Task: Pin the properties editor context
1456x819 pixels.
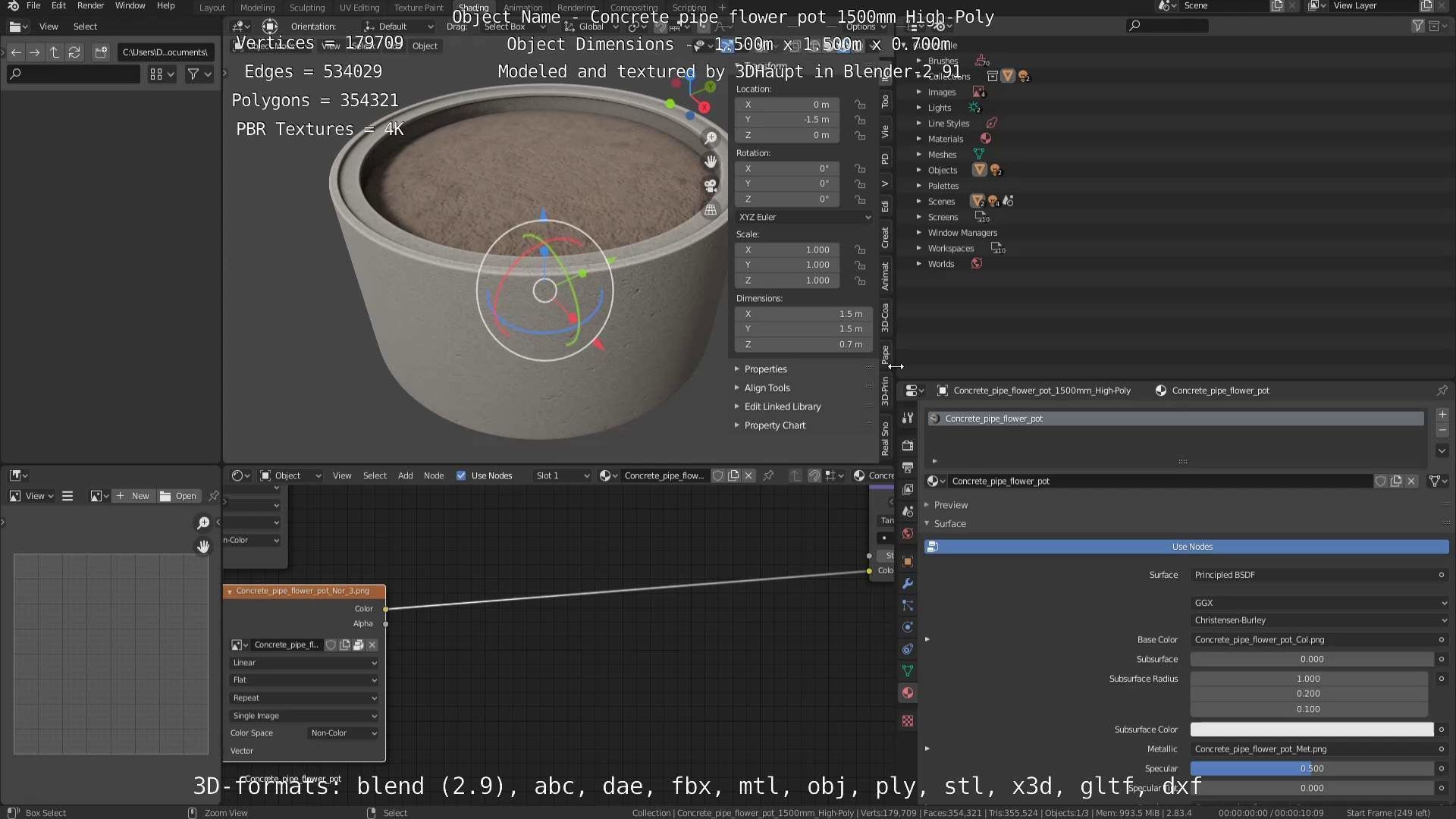Action: point(1442,391)
